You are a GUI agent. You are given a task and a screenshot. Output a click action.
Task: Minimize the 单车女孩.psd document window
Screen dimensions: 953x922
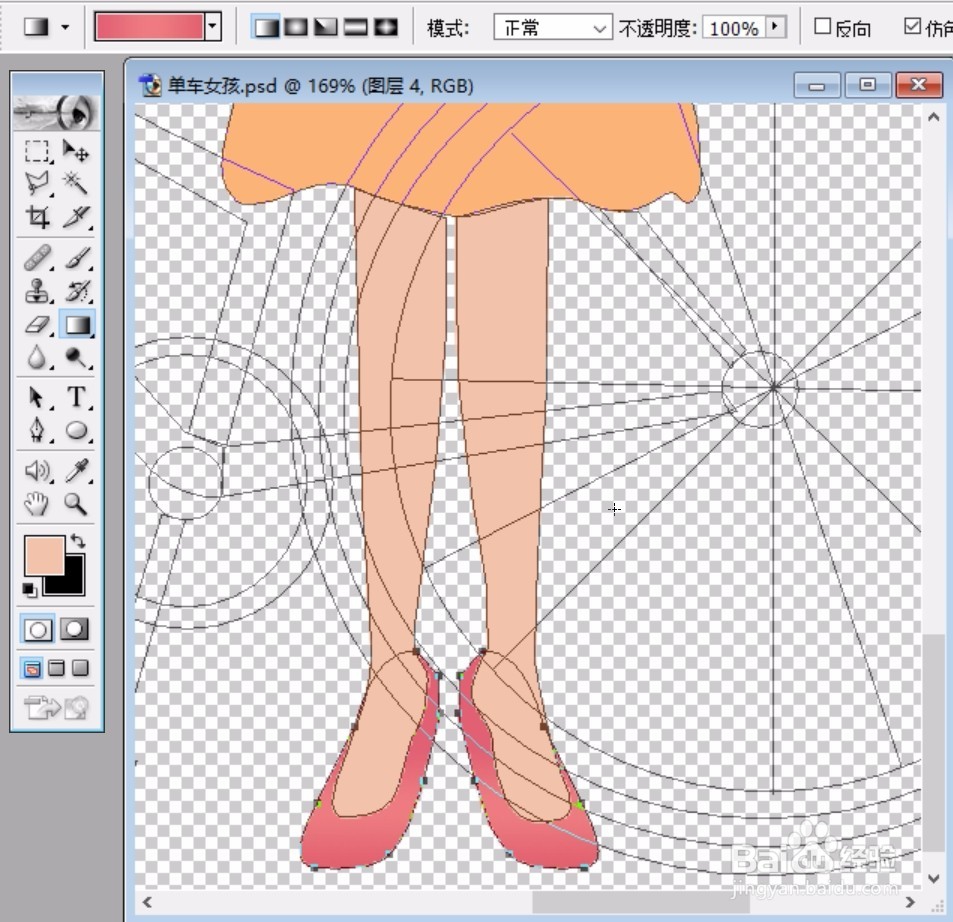point(817,86)
